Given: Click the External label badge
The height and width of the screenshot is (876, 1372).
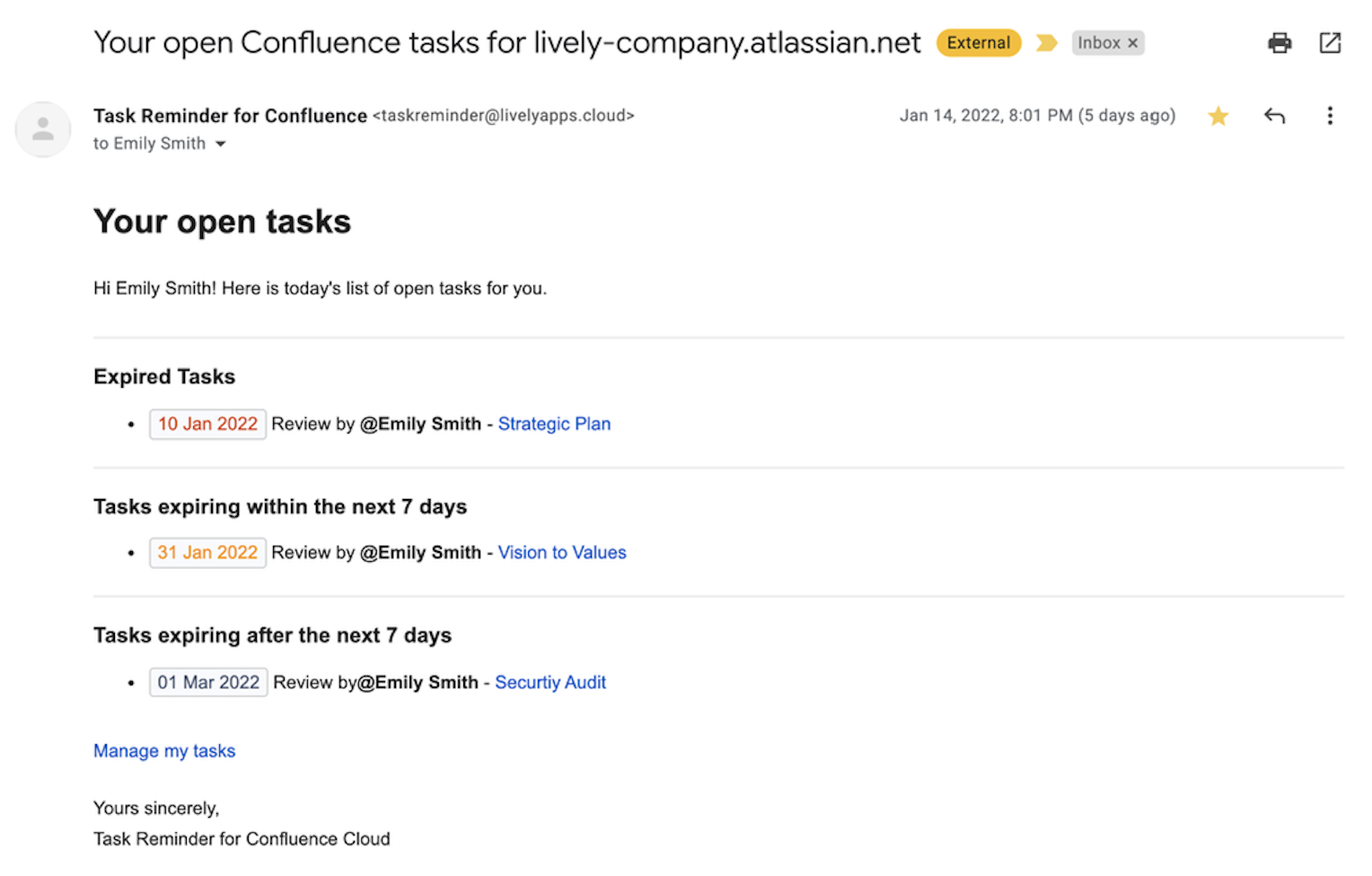Looking at the screenshot, I should click(x=978, y=43).
